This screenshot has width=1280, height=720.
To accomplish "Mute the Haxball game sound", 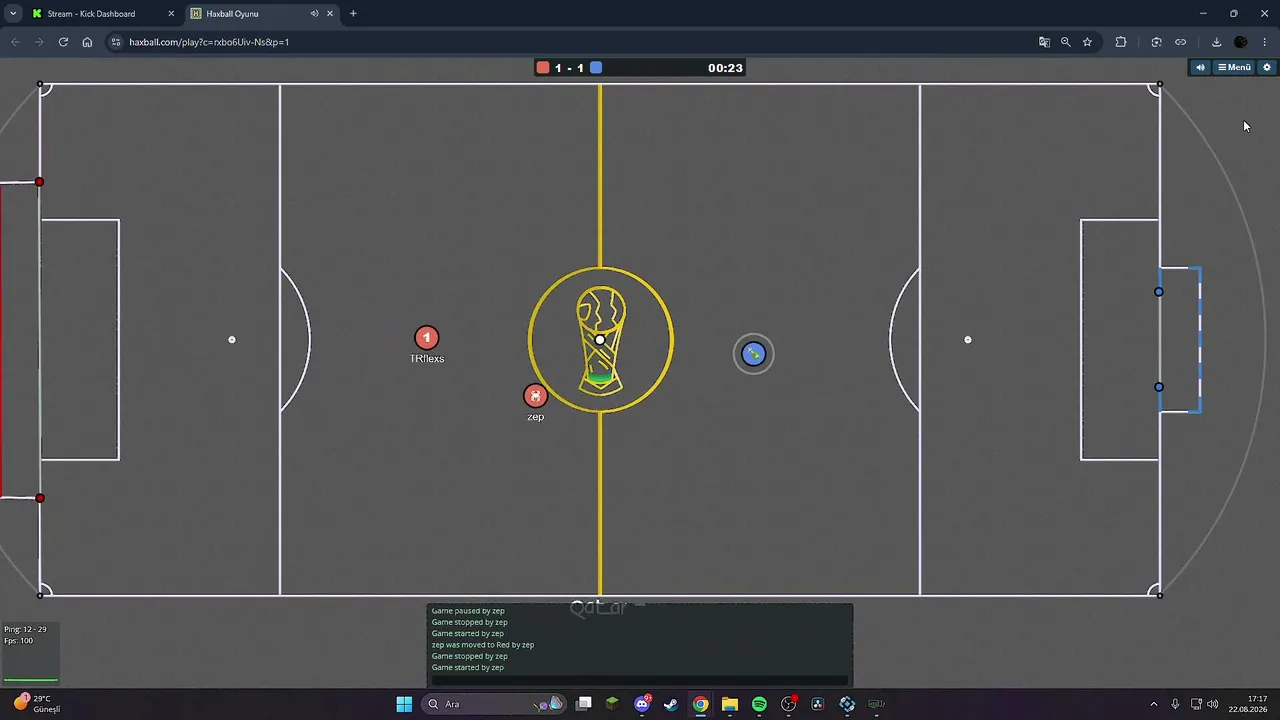I will (x=1200, y=67).
